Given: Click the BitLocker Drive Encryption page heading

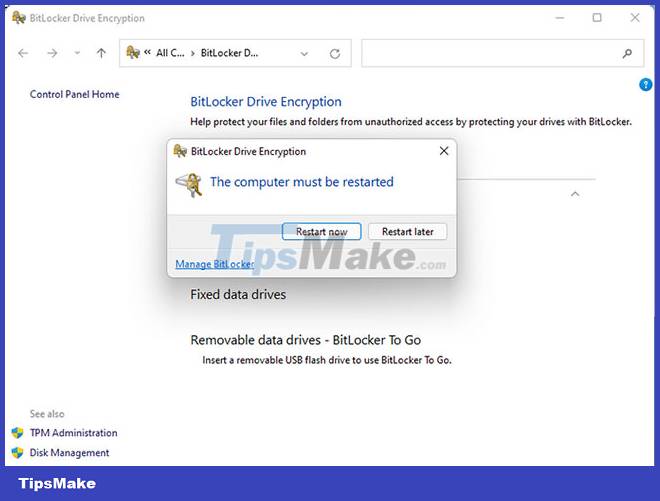Looking at the screenshot, I should coord(266,101).
